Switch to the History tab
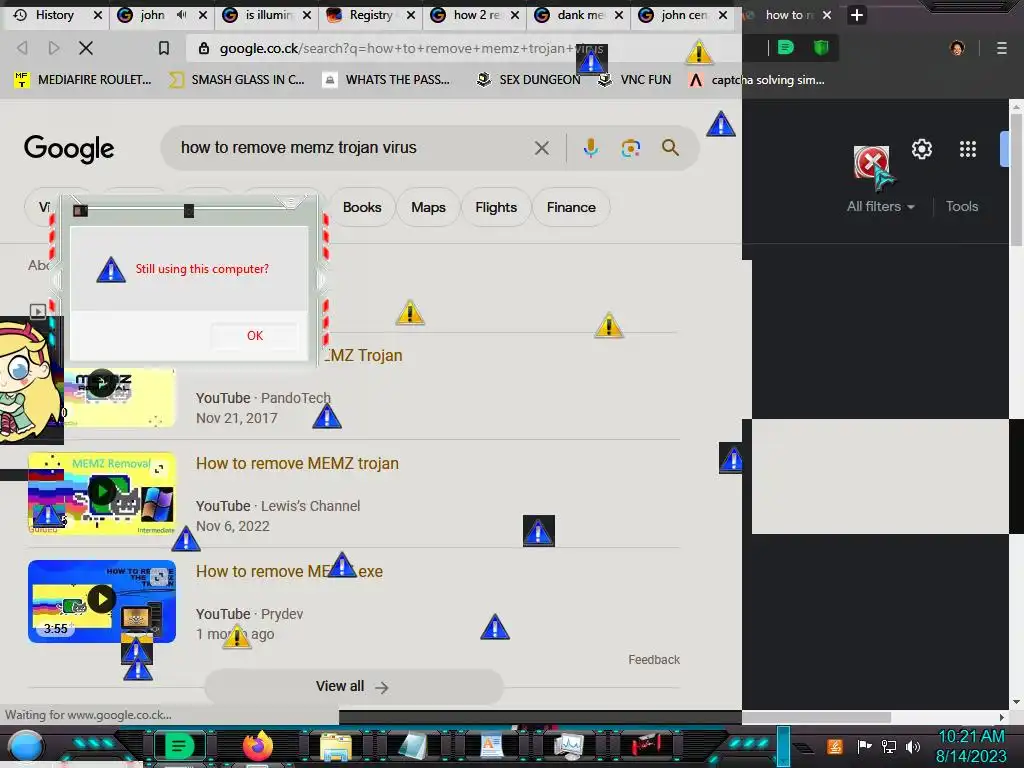1024x768 pixels. pyautogui.click(x=54, y=15)
